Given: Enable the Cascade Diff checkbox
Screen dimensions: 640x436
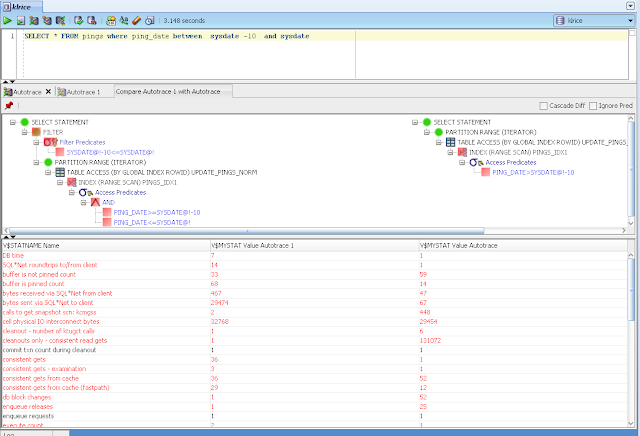Looking at the screenshot, I should (543, 106).
